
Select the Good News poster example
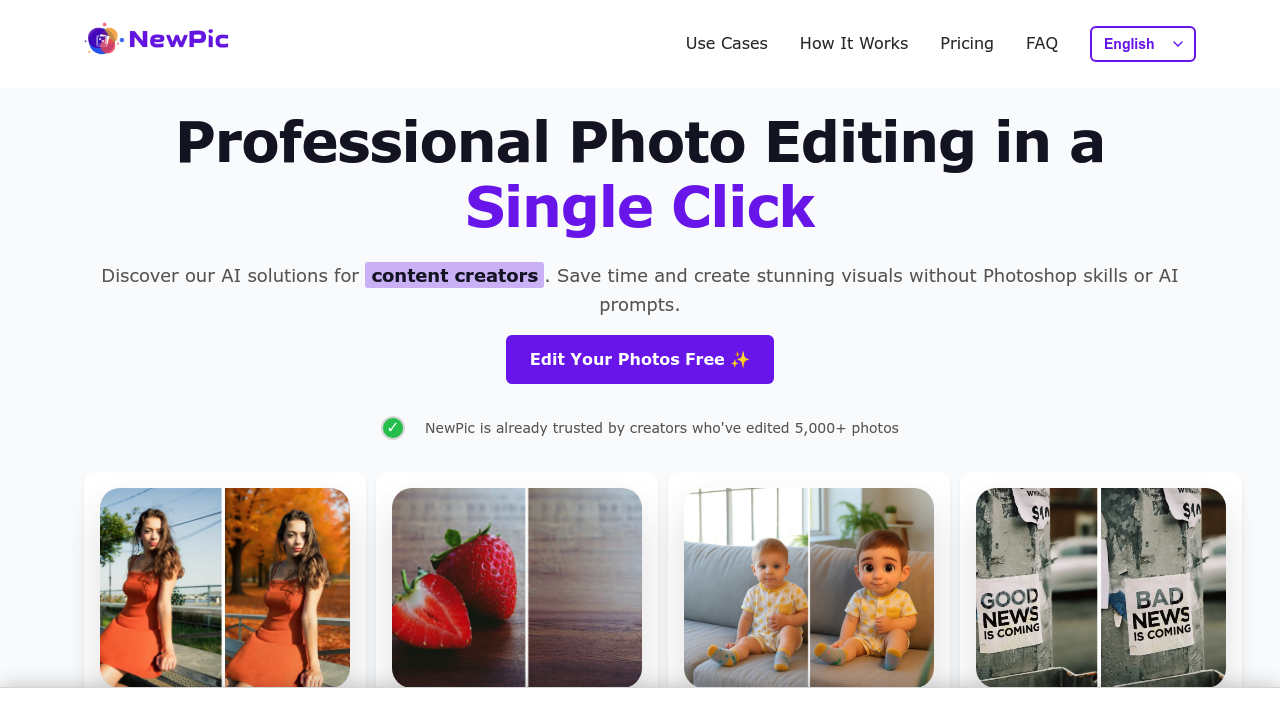1101,588
